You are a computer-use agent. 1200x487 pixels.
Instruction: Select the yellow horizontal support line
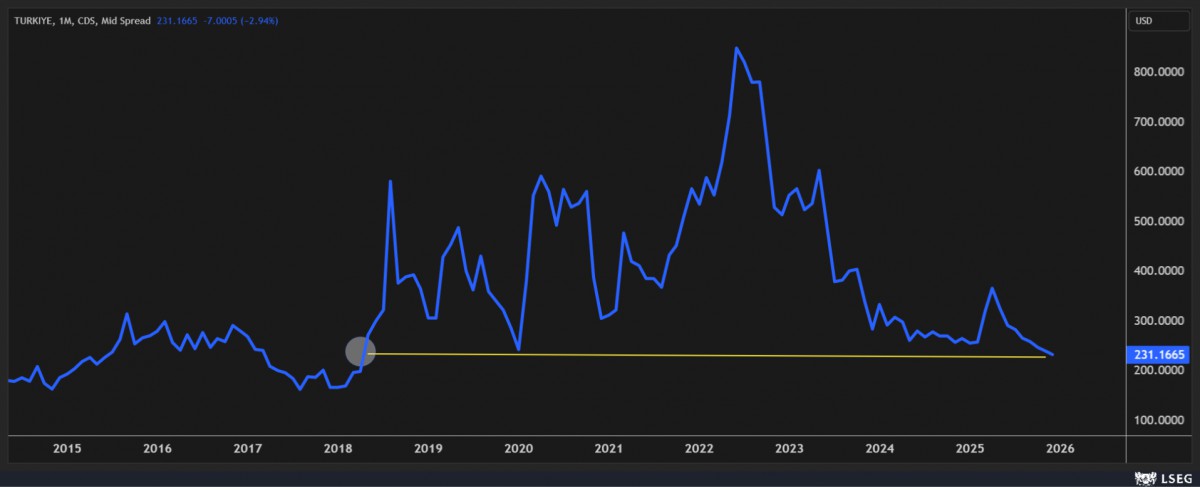[700, 355]
